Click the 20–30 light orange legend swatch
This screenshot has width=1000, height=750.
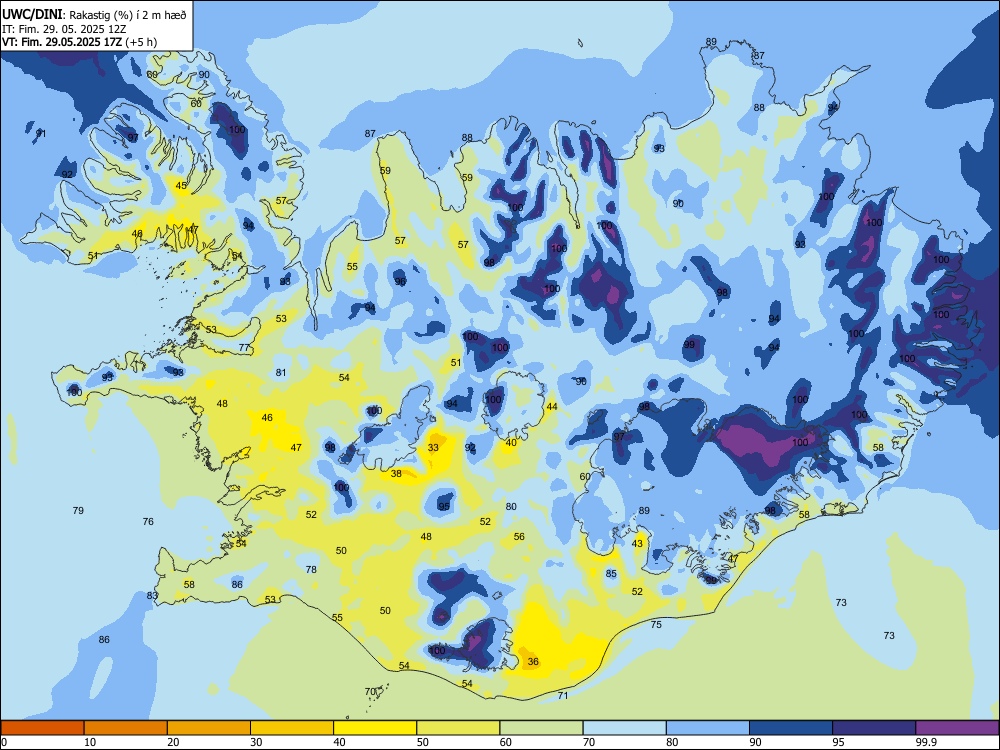point(209,728)
